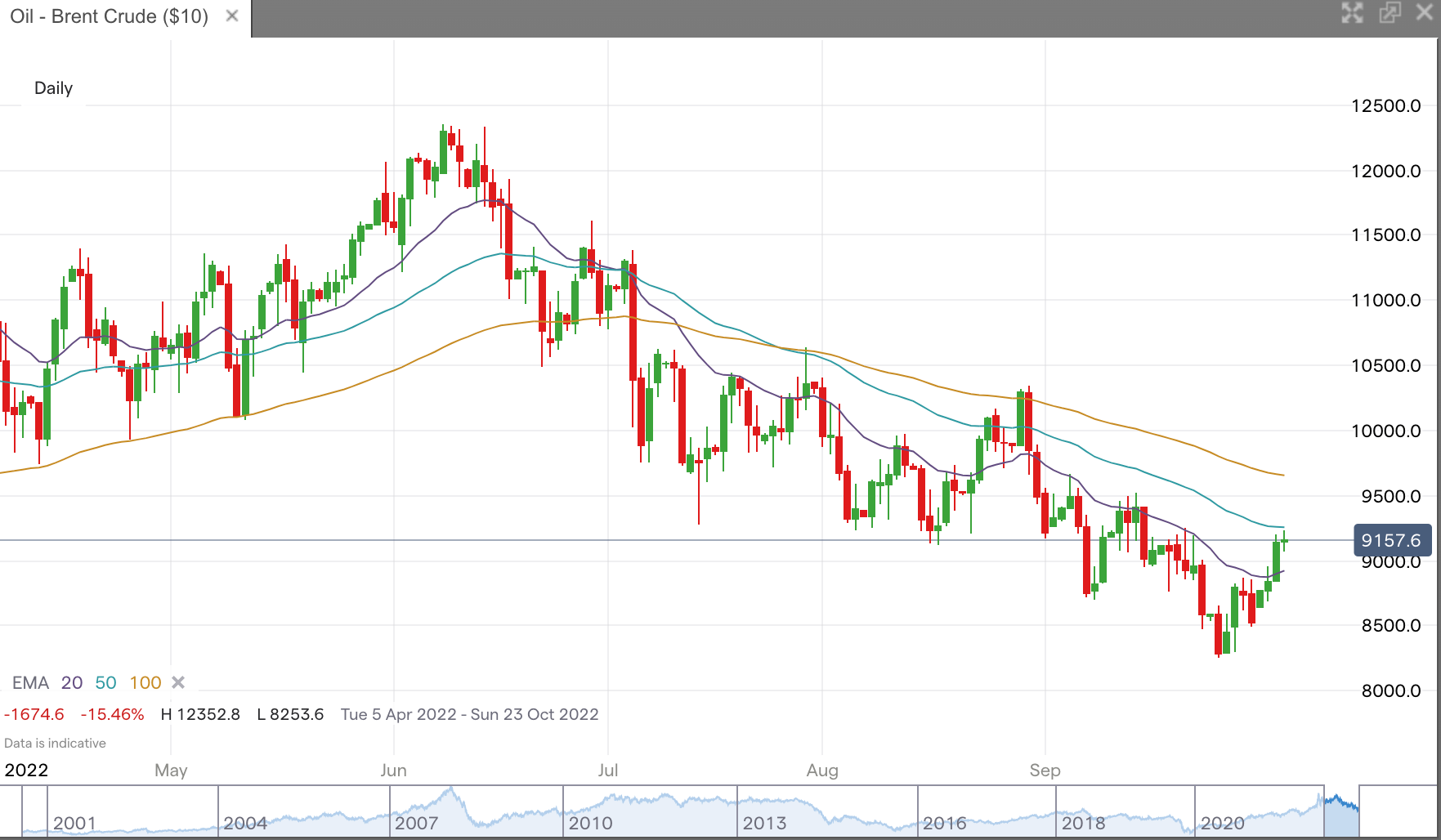Click the 10500.0 price axis label
Viewport: 1441px width, 840px height.
pos(1386,365)
